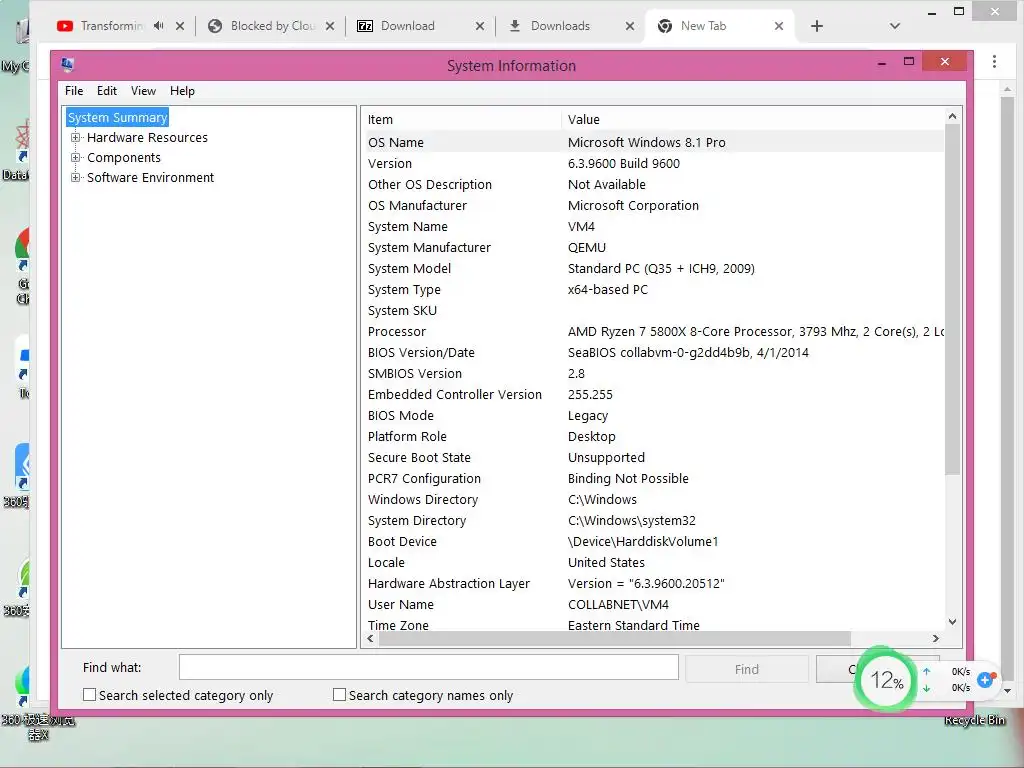Click the Chrome icon on New Tab
The height and width of the screenshot is (768, 1024).
click(665, 26)
